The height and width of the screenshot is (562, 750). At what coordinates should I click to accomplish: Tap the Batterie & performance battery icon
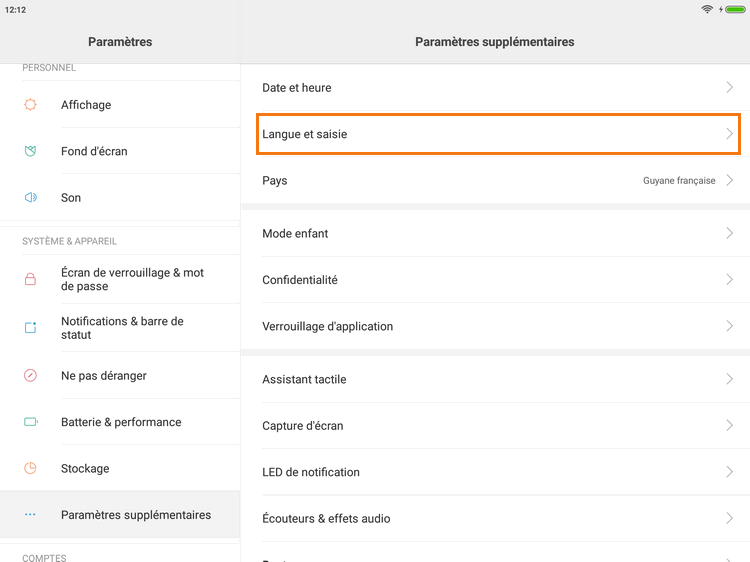click(x=31, y=421)
